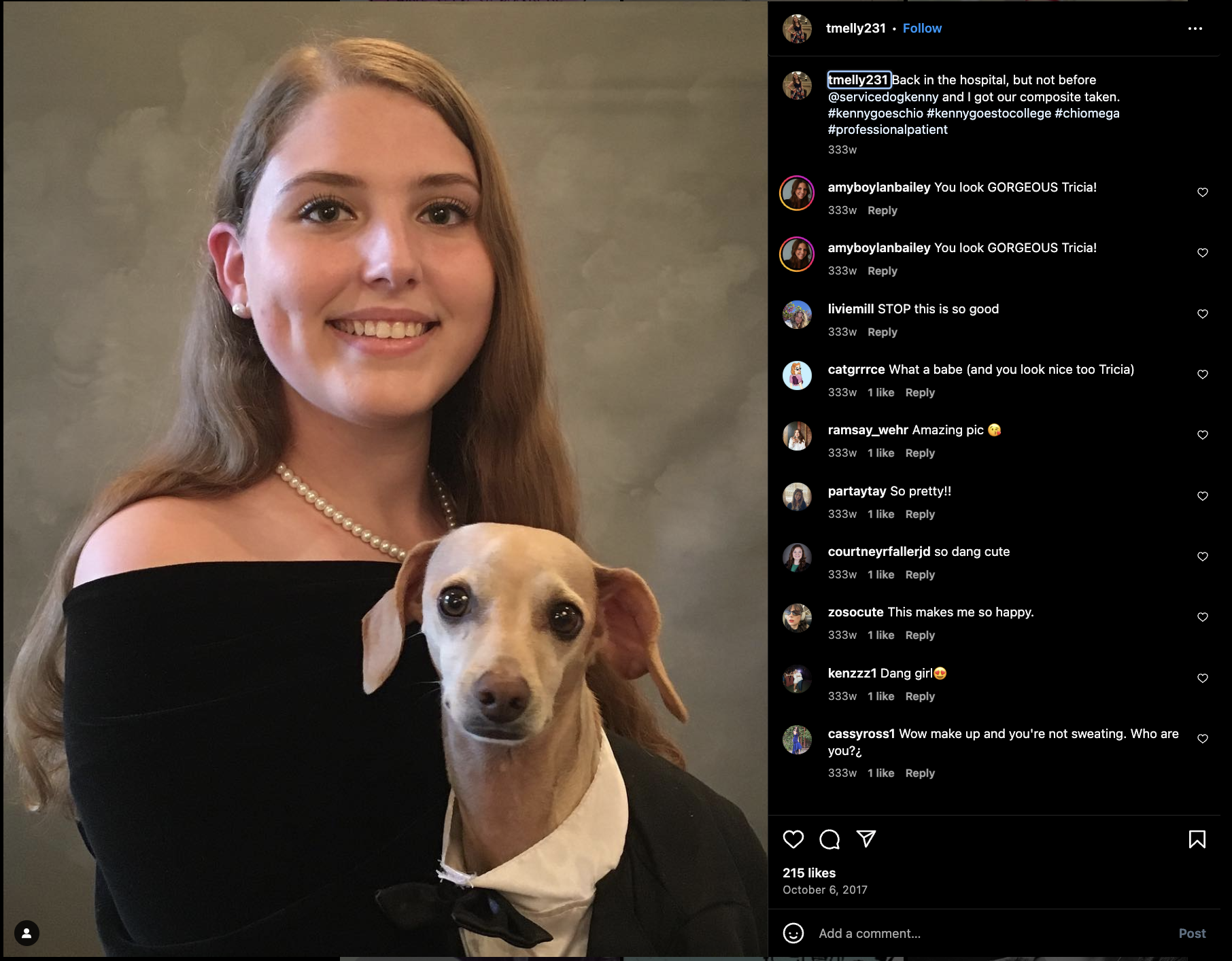
Task: Like catgrrrce's comment heart
Action: [1203, 374]
